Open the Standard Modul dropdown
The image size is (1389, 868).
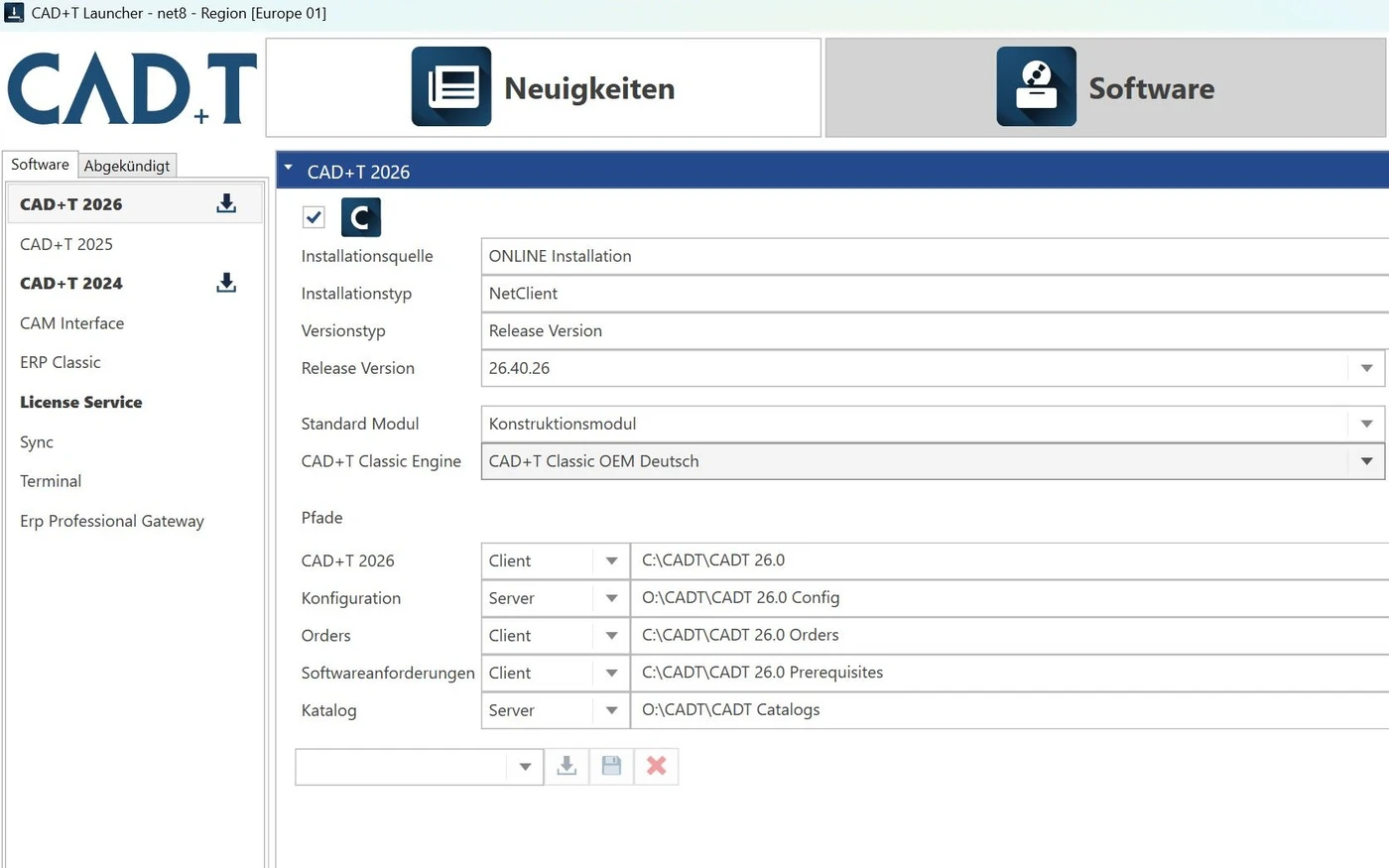pos(1366,424)
